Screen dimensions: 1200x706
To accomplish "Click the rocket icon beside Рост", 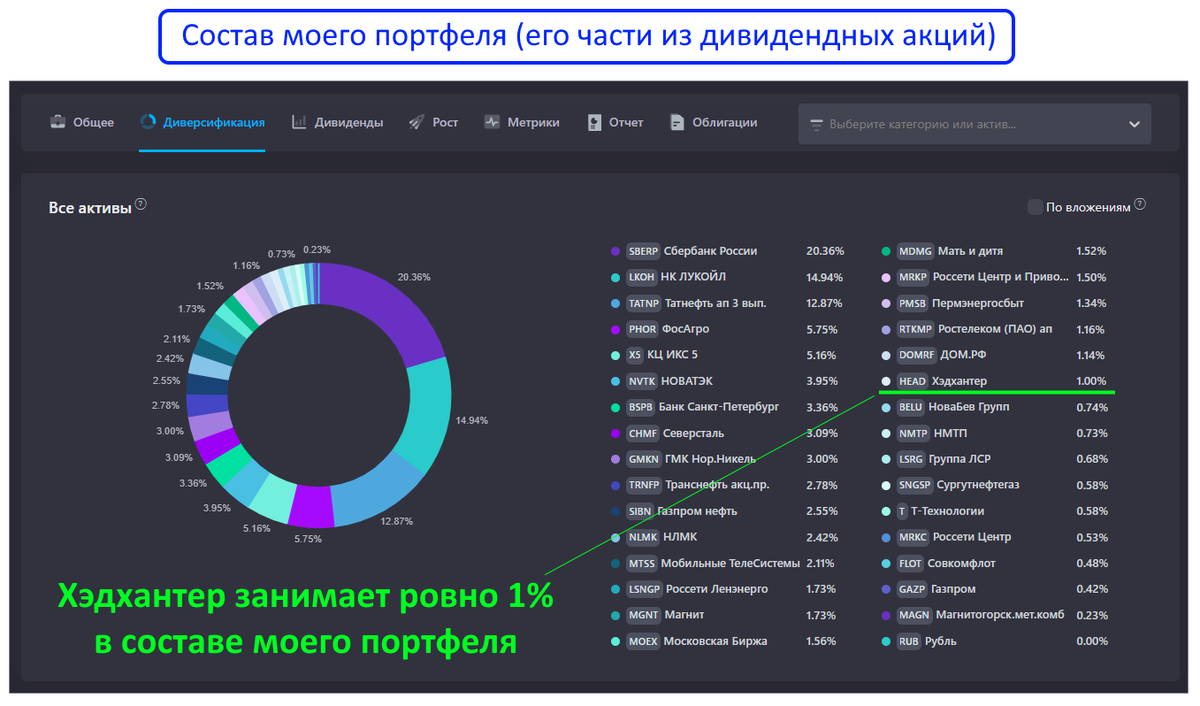I will click(x=416, y=123).
